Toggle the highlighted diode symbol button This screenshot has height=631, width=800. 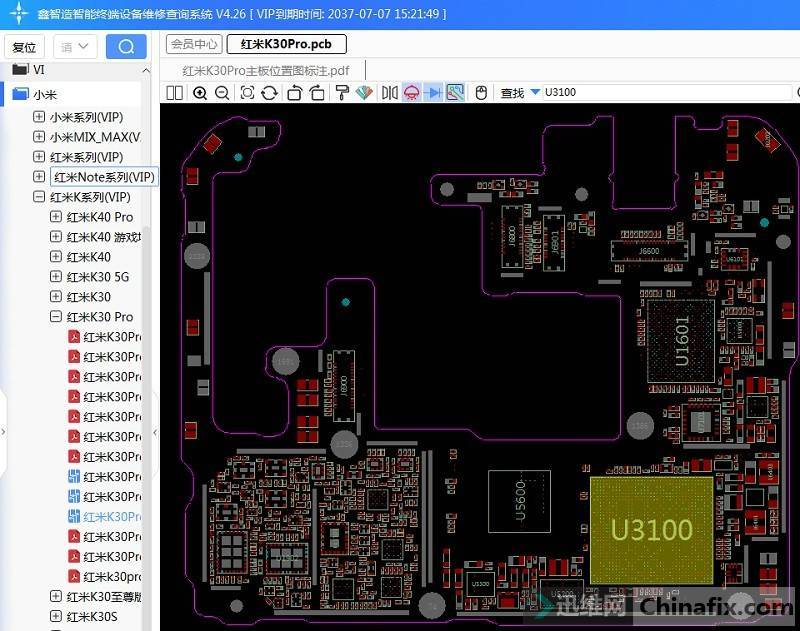click(433, 93)
